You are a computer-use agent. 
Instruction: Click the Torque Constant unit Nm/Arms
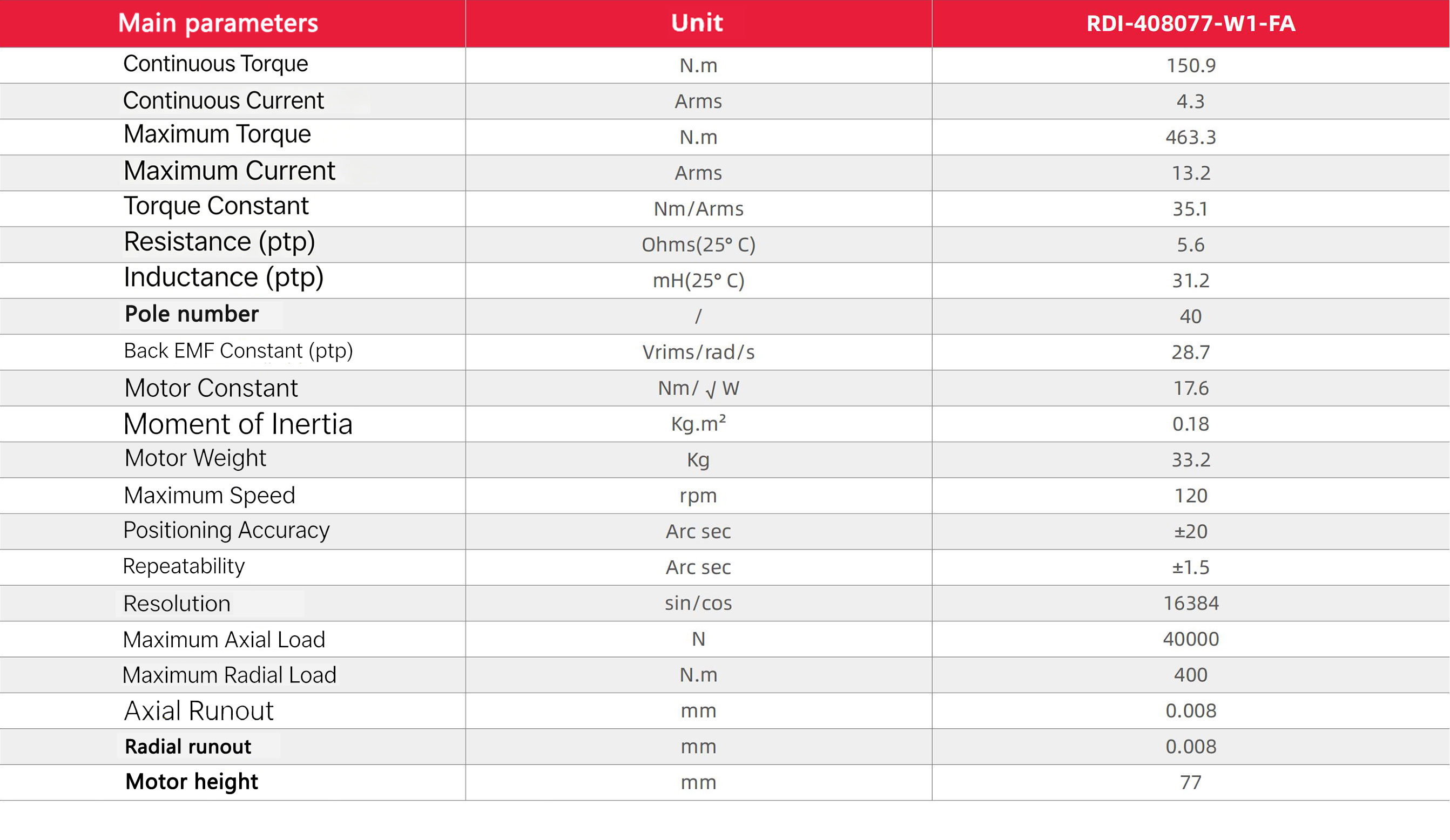click(x=698, y=209)
